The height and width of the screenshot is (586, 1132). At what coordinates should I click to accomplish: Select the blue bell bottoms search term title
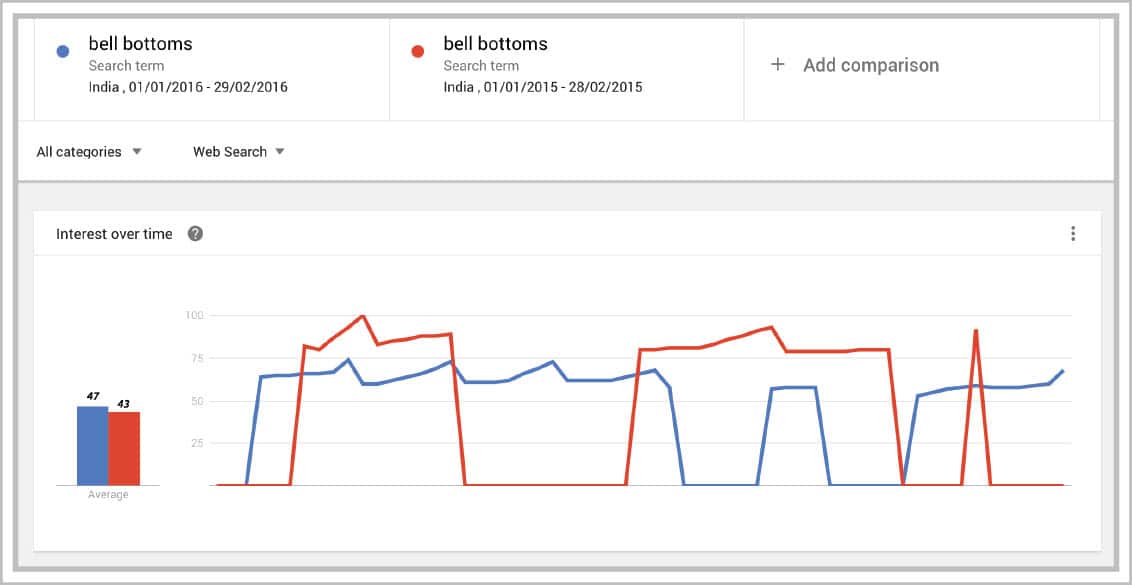pyautogui.click(x=140, y=44)
